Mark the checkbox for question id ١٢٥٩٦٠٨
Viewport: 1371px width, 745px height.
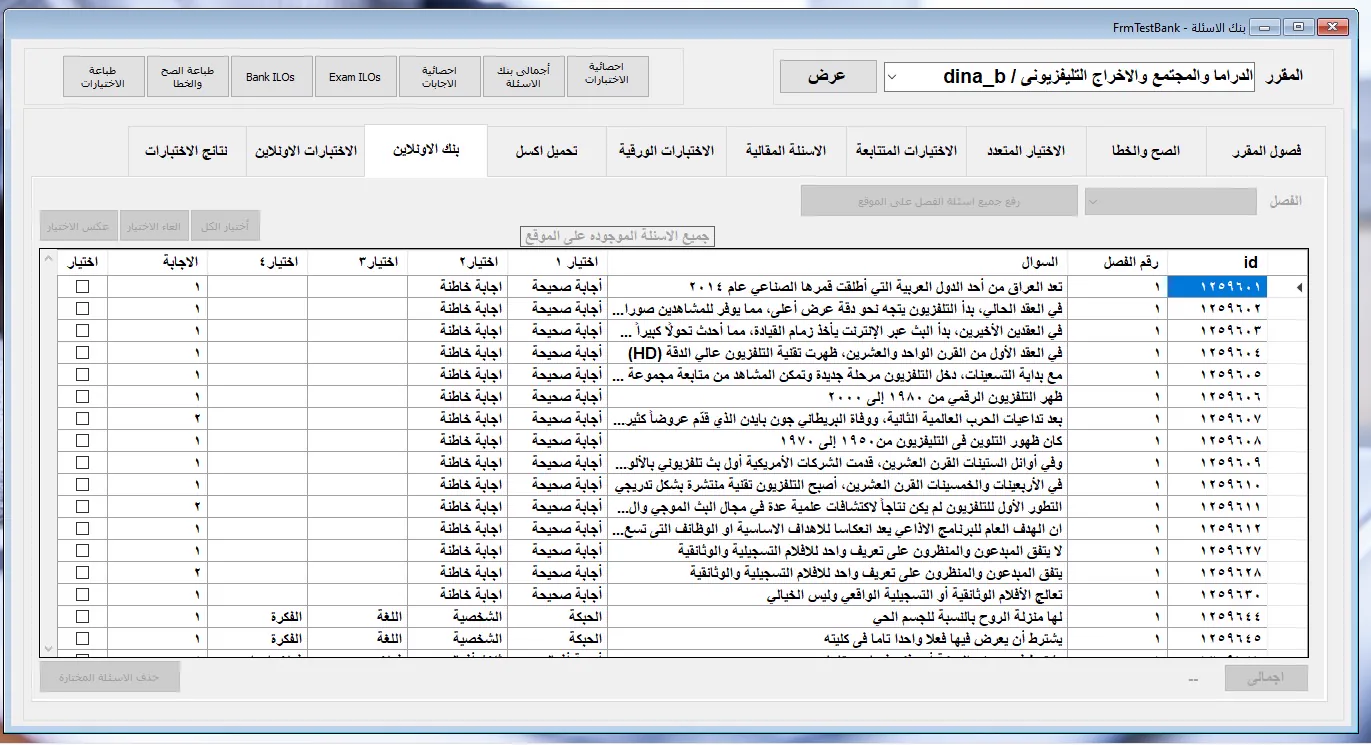(82, 441)
